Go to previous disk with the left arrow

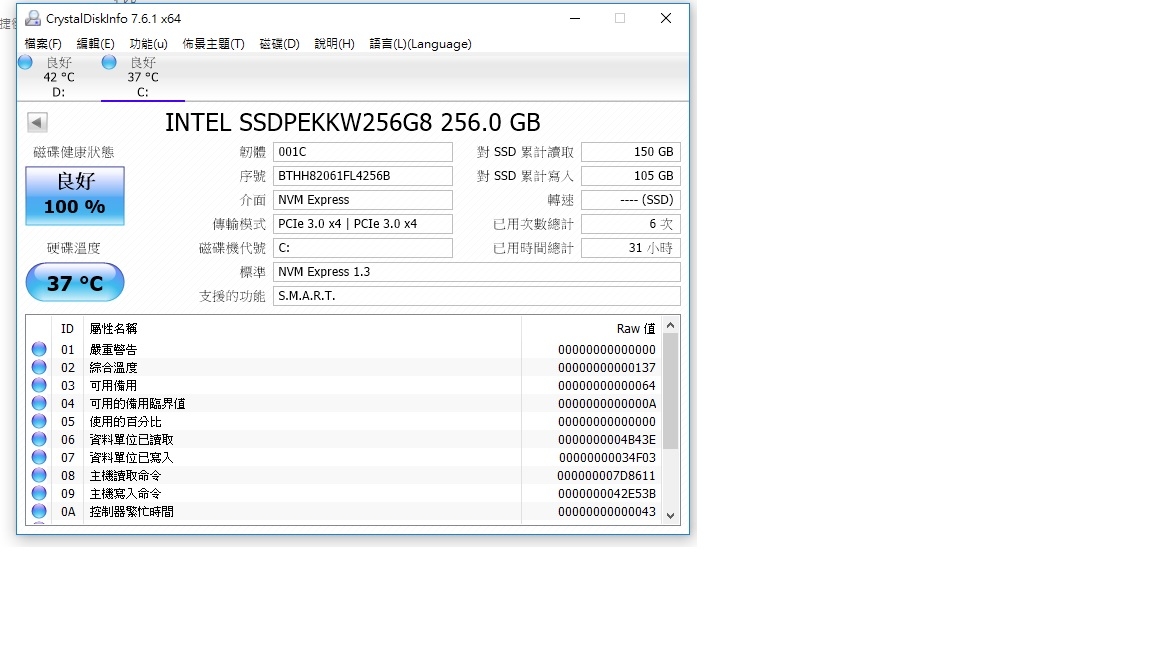coord(37,122)
